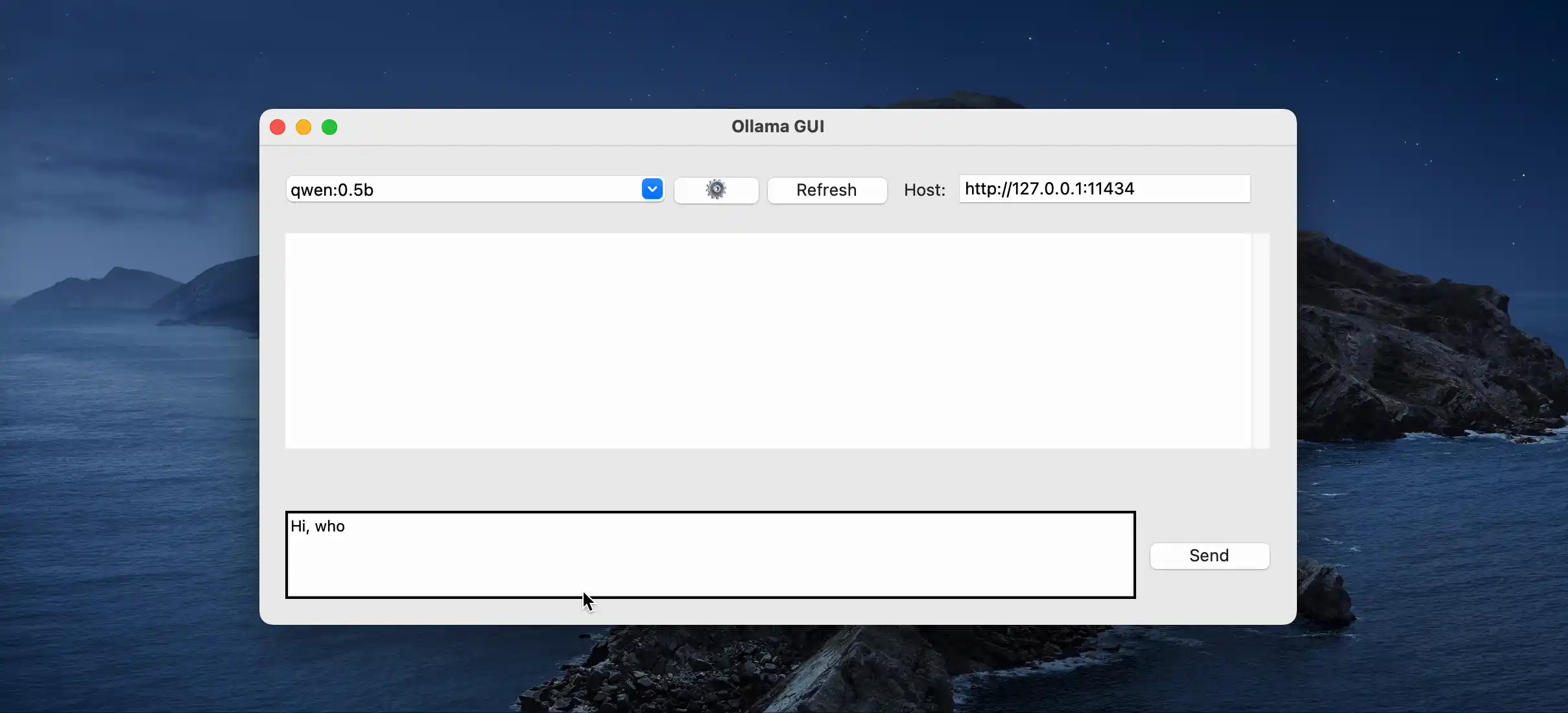Click port 11434 in the Host field
This screenshot has width=1568, height=713.
tap(1111, 189)
